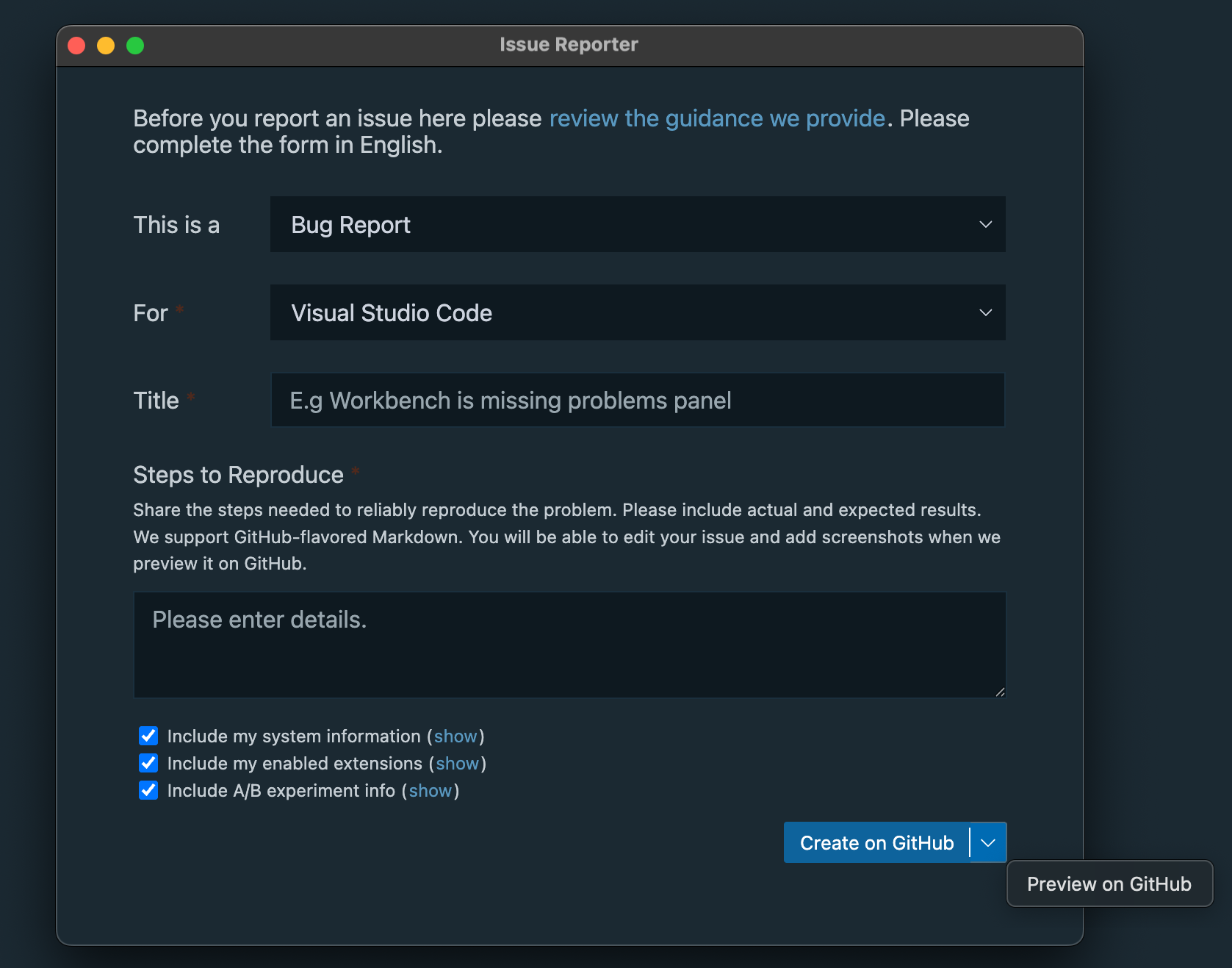Open the Create on GitHub dropdown arrow
This screenshot has width=1232, height=968.
tap(988, 842)
